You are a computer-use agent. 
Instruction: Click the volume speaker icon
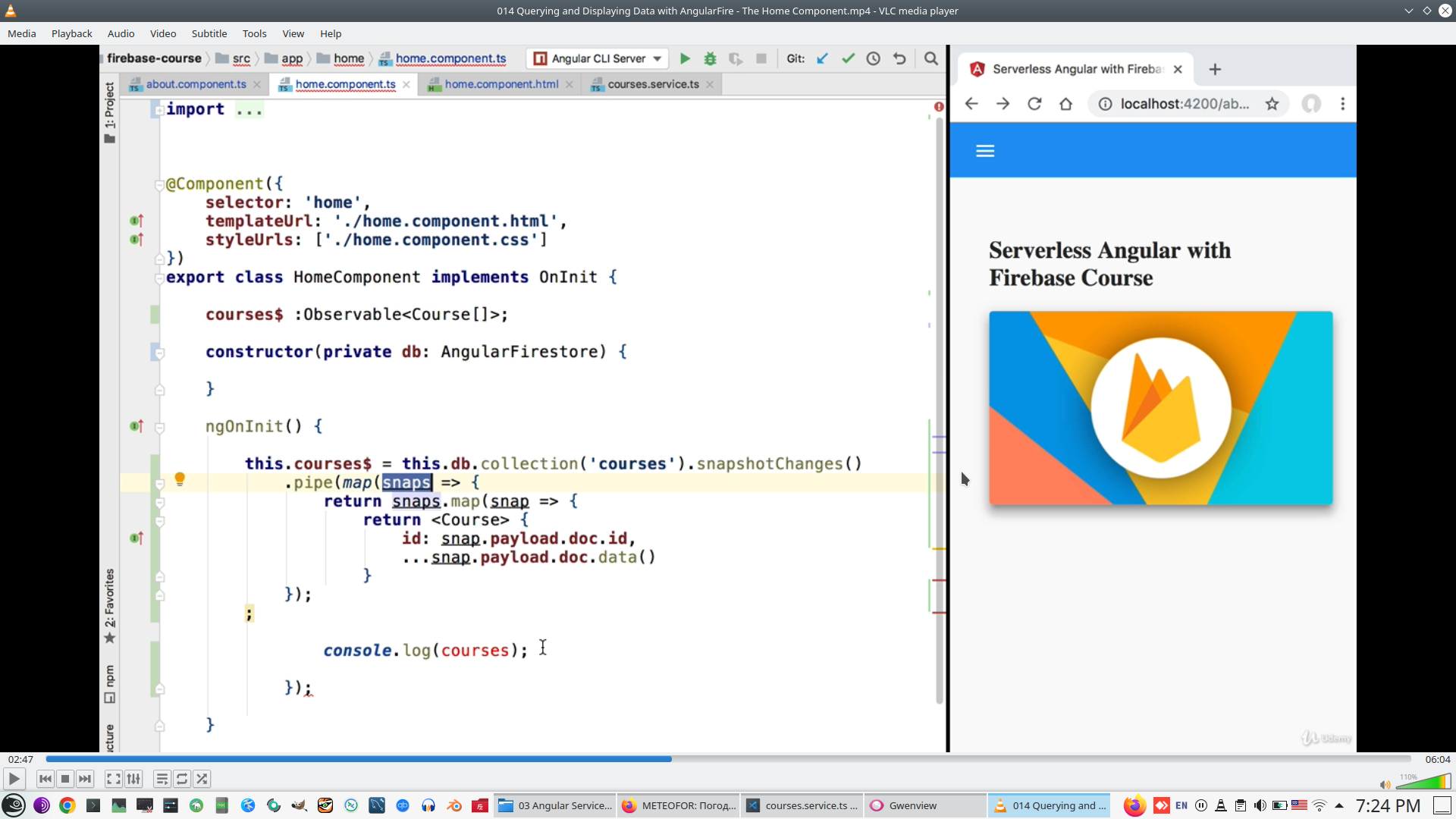(1385, 785)
